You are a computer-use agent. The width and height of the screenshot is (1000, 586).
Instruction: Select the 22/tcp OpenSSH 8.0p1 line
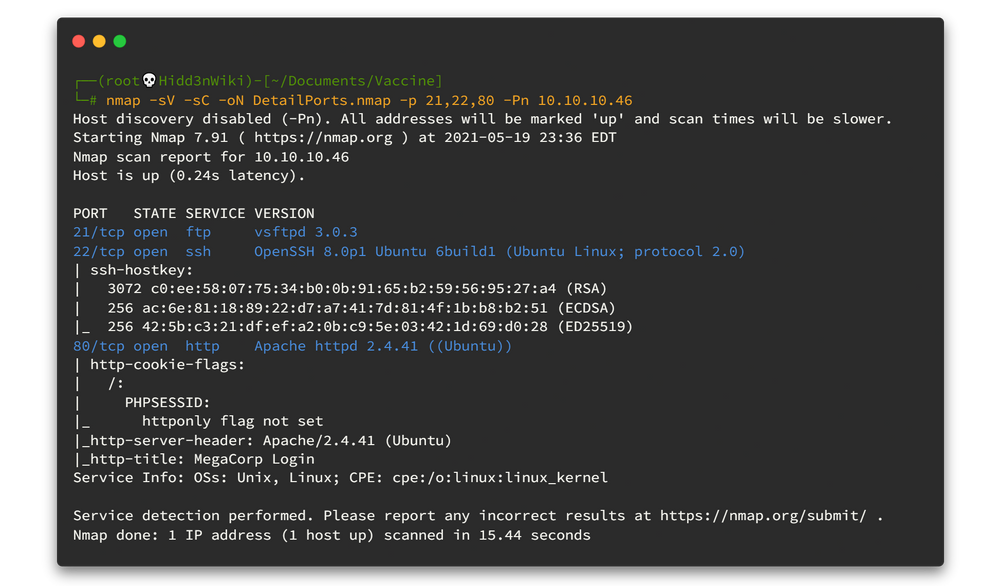point(409,251)
